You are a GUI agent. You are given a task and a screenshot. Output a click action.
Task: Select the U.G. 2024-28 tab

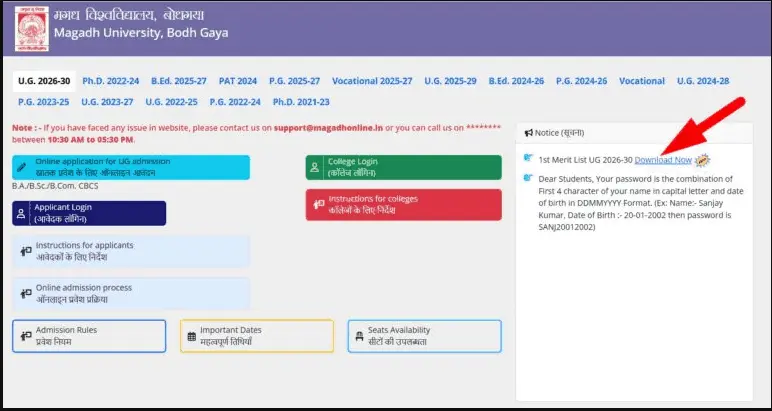703,81
